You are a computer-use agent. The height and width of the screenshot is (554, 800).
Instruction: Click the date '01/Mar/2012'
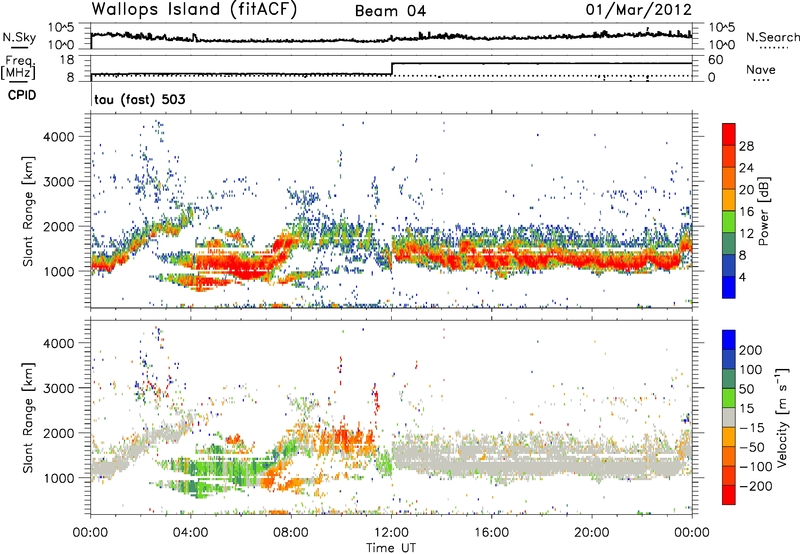point(639,9)
